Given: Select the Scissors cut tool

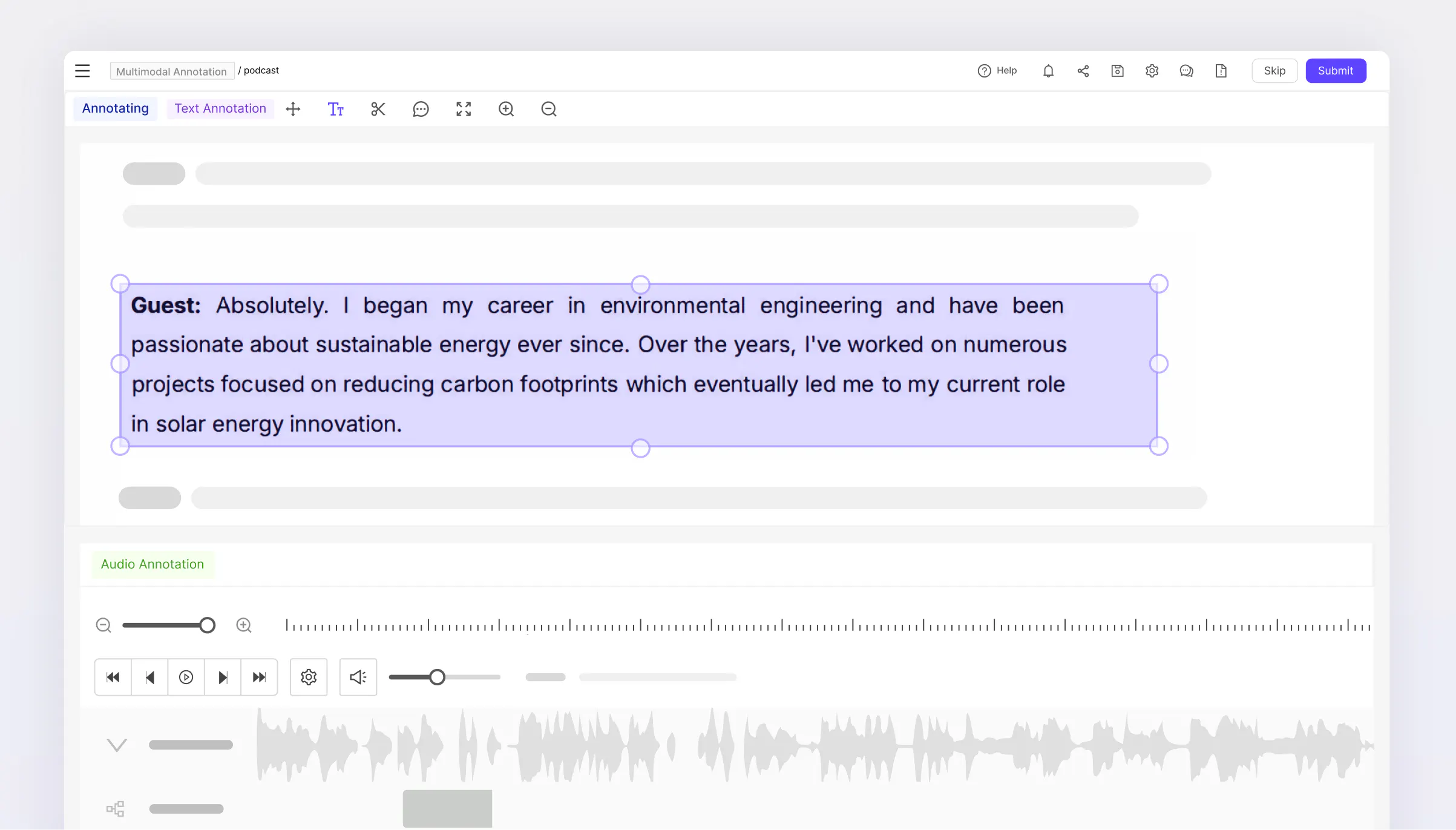Looking at the screenshot, I should pyautogui.click(x=378, y=109).
